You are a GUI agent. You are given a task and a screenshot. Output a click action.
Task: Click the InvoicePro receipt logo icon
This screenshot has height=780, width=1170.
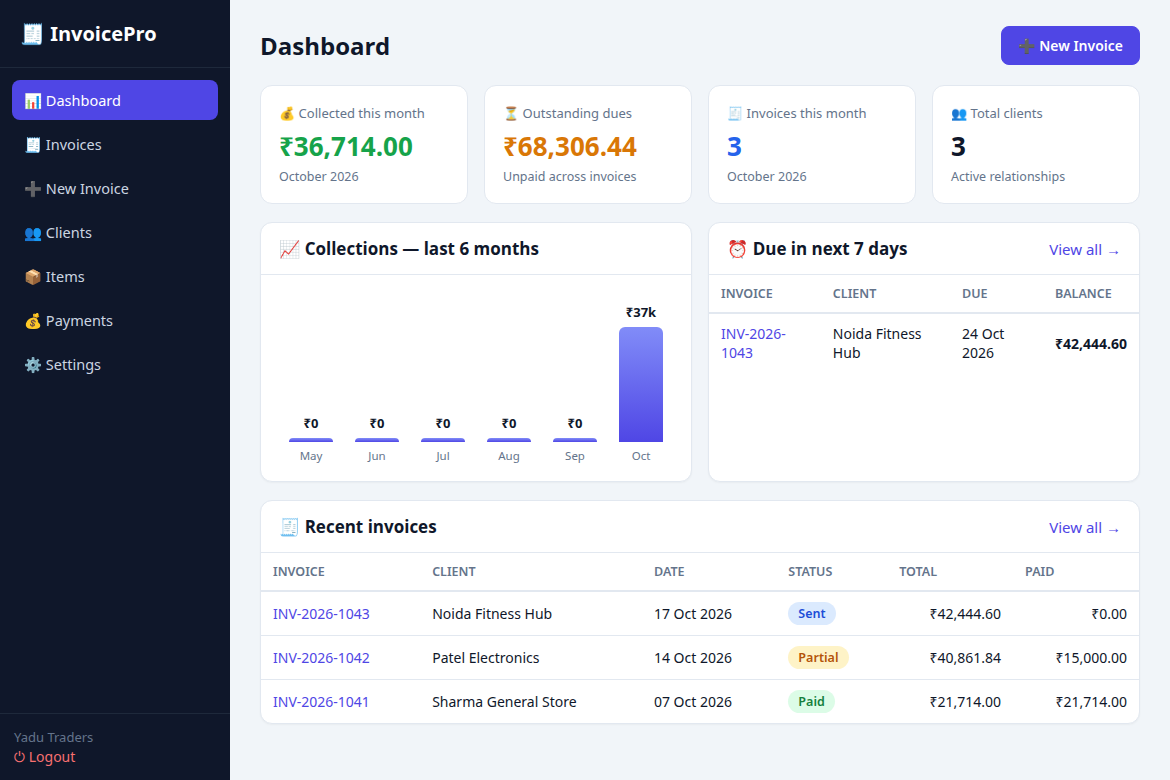click(x=32, y=34)
